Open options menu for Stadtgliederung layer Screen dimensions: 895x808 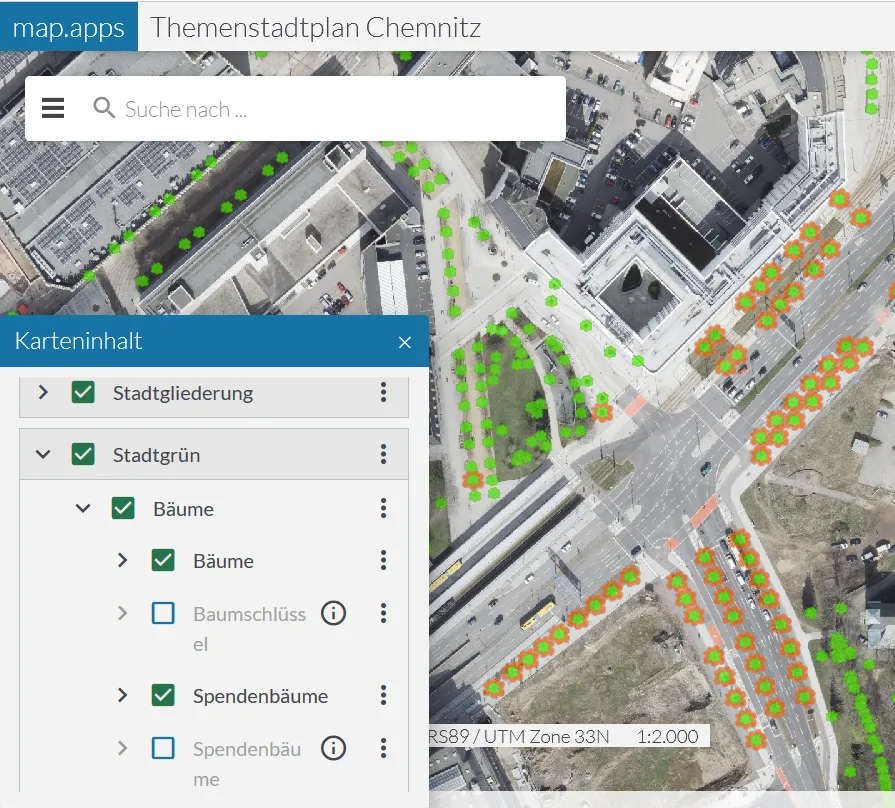pyautogui.click(x=383, y=393)
